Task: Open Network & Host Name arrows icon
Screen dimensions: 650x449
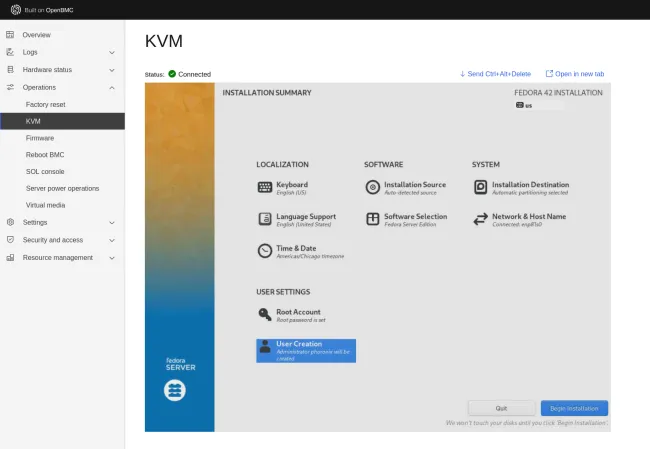Action: pyautogui.click(x=481, y=219)
